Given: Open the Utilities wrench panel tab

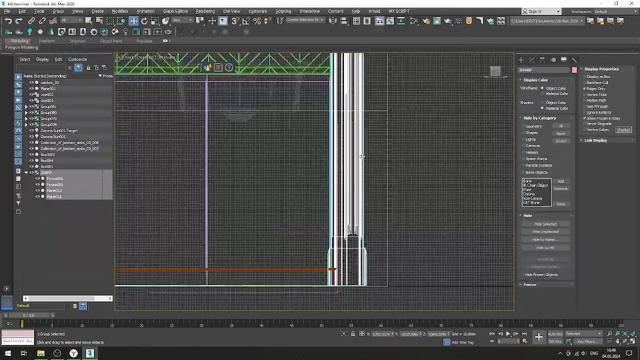Looking at the screenshot, I should pos(574,60).
